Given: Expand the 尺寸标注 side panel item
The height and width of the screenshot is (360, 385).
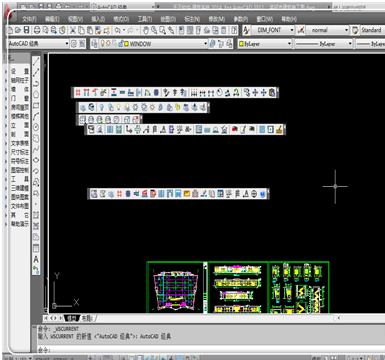Looking at the screenshot, I should click(17, 152).
